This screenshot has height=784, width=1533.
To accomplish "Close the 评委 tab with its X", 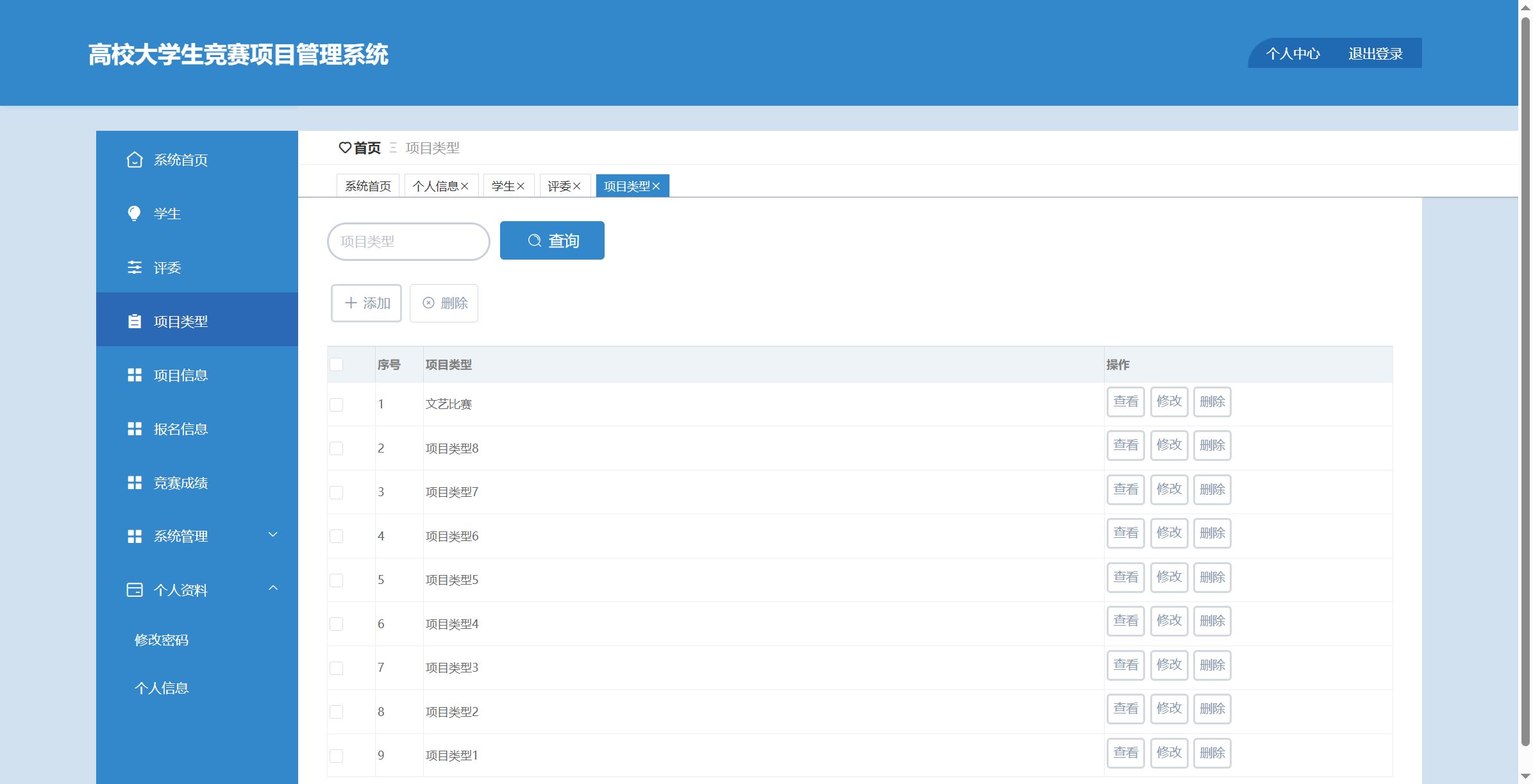I will click(576, 186).
